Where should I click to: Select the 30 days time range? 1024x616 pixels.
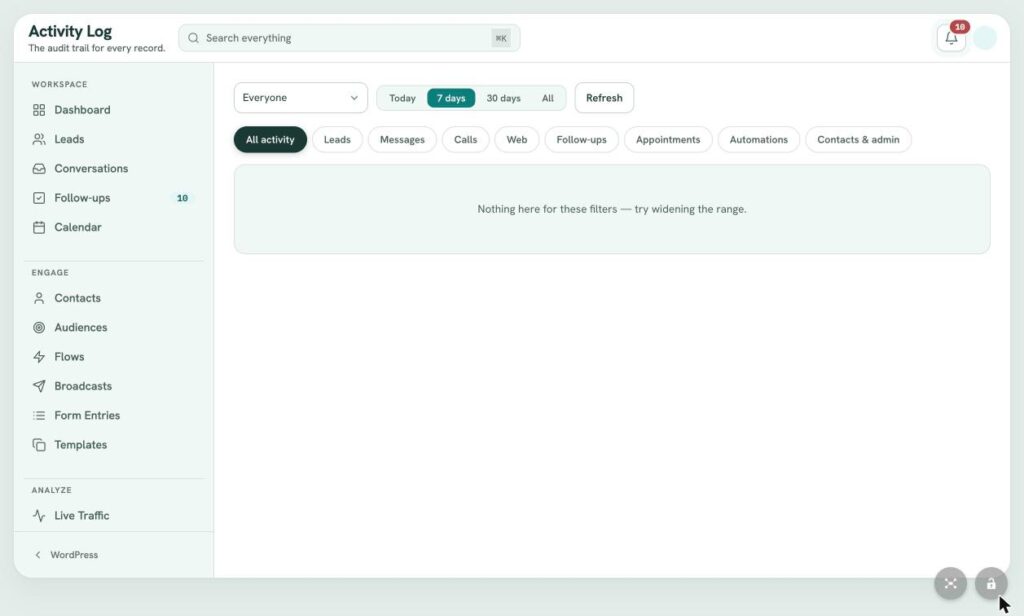[x=503, y=98]
